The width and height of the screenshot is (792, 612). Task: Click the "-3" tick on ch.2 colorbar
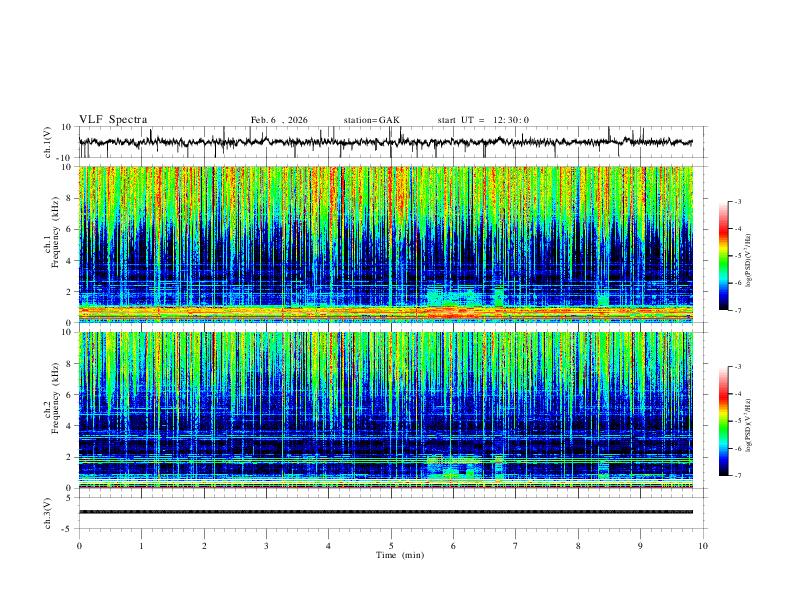(738, 367)
